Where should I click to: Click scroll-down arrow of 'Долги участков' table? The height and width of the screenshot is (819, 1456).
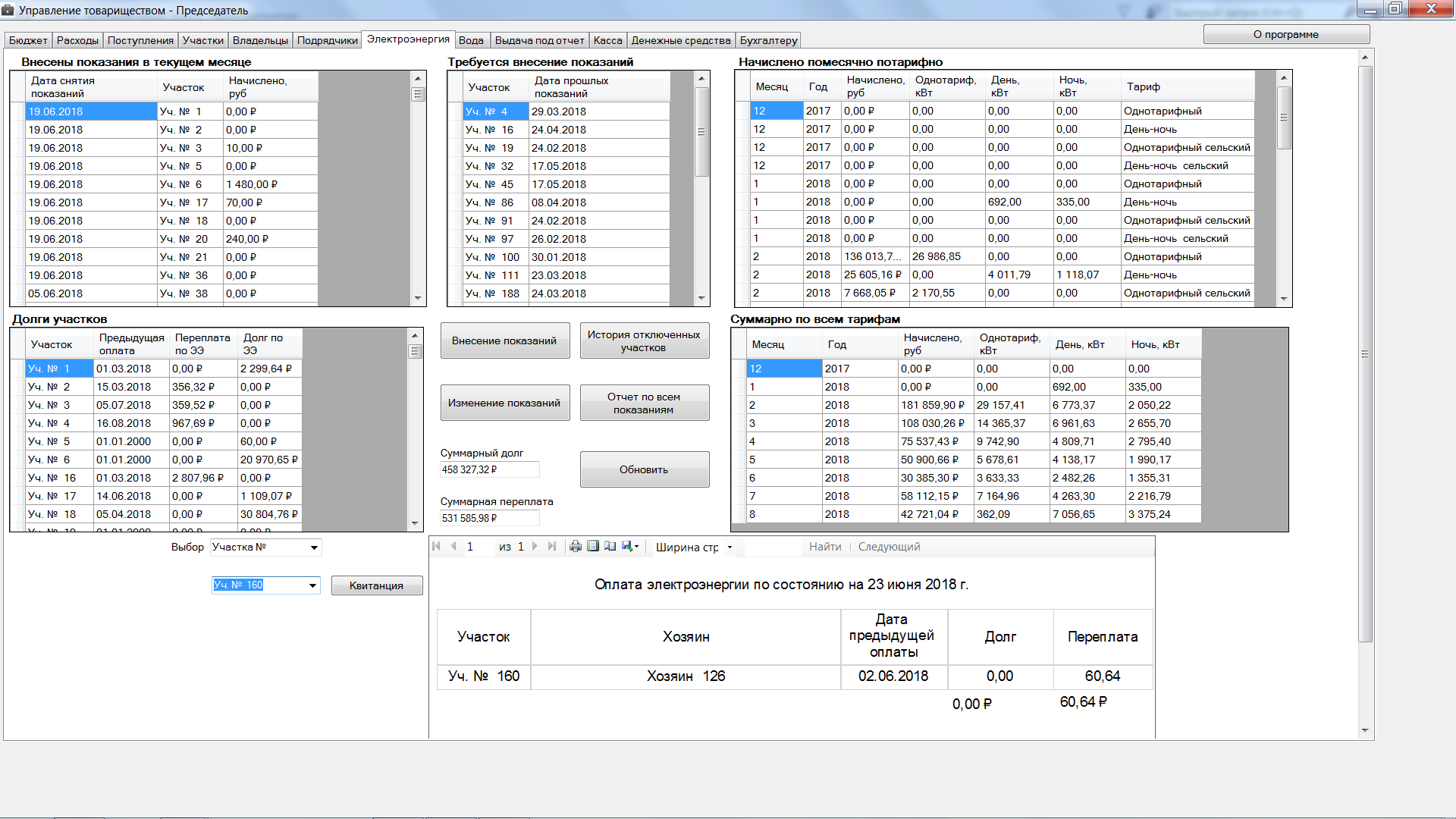coord(415,523)
